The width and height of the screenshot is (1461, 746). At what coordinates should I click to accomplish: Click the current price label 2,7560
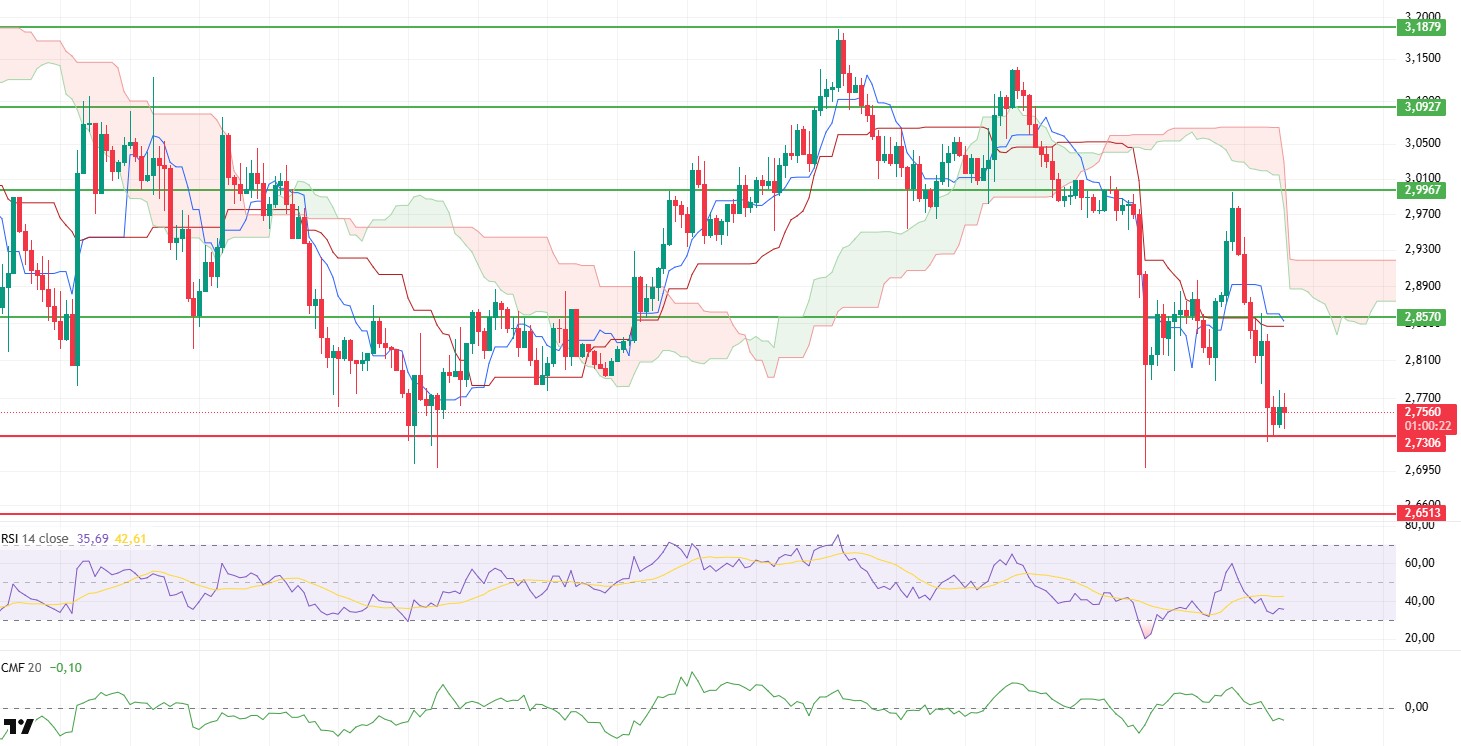pos(1422,411)
